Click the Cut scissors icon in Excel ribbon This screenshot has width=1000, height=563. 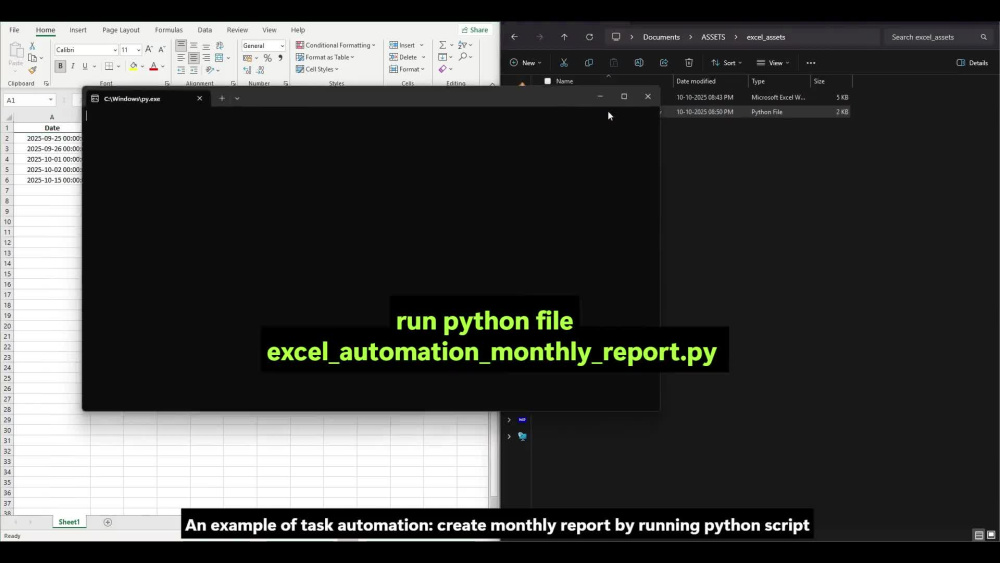[x=32, y=47]
